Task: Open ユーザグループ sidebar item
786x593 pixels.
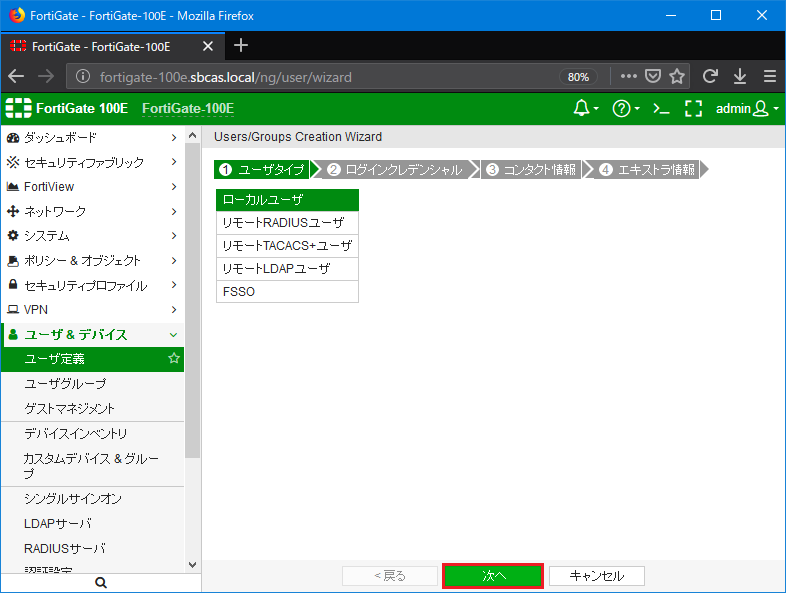Action: coord(92,383)
